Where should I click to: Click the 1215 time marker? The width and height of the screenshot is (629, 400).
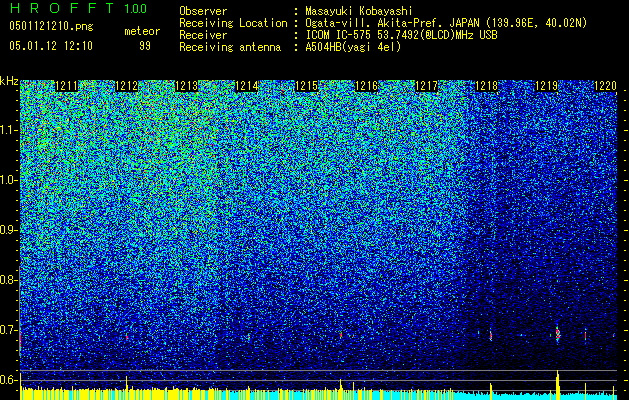coord(306,86)
